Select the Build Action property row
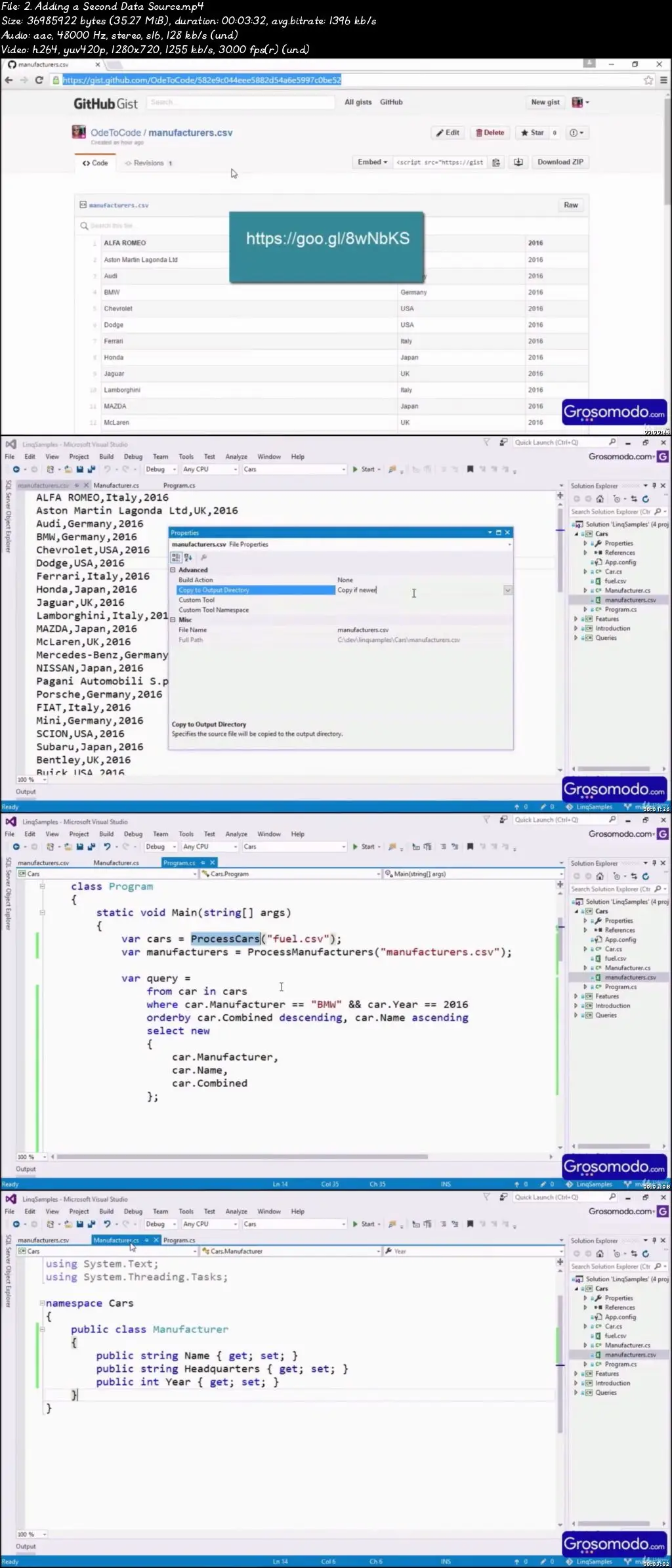672x1568 pixels. pyautogui.click(x=341, y=580)
